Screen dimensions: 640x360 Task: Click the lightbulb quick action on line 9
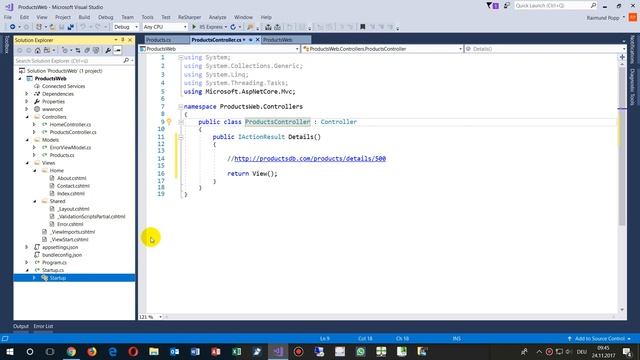click(x=169, y=122)
